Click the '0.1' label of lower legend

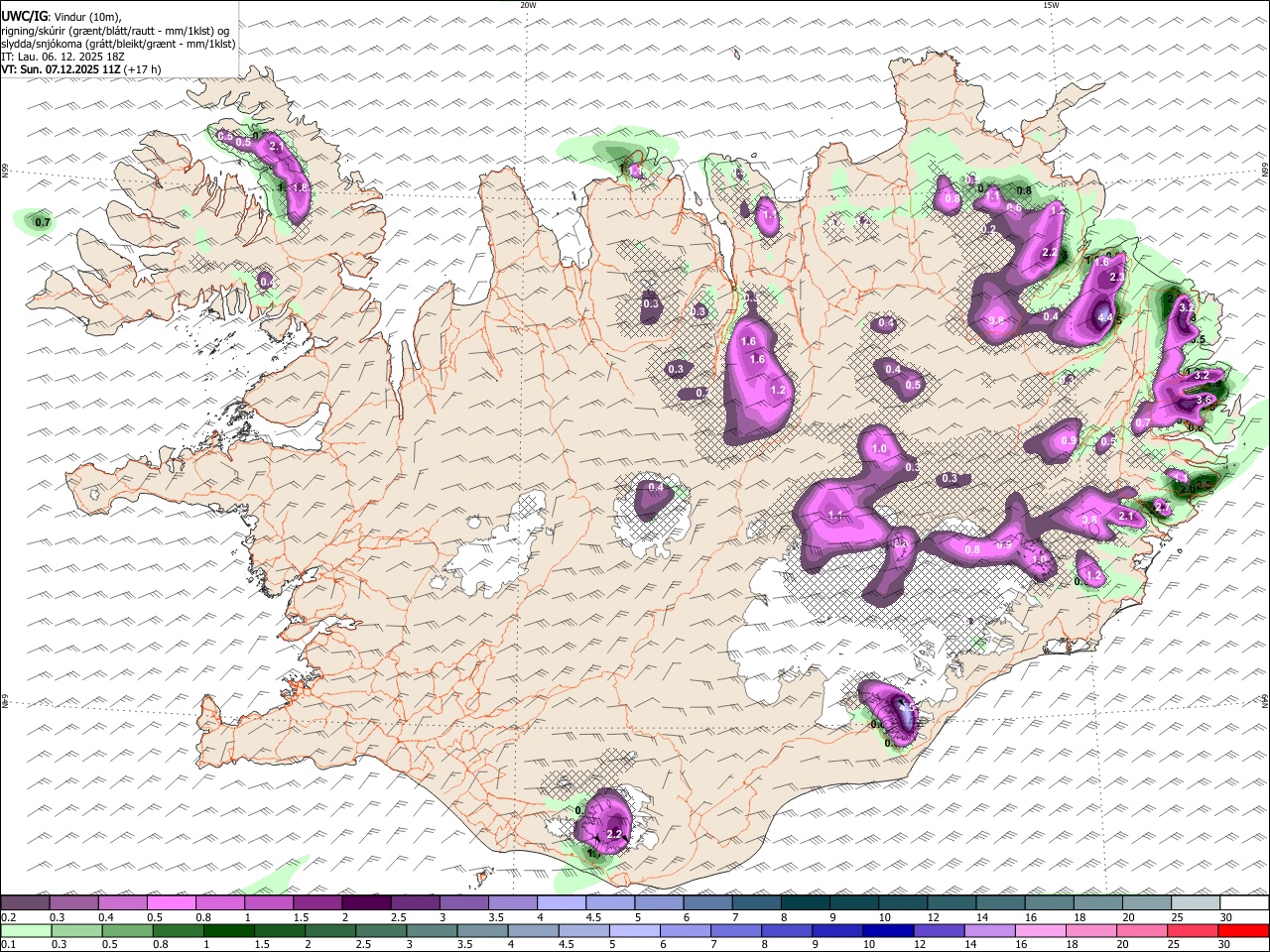point(7,945)
